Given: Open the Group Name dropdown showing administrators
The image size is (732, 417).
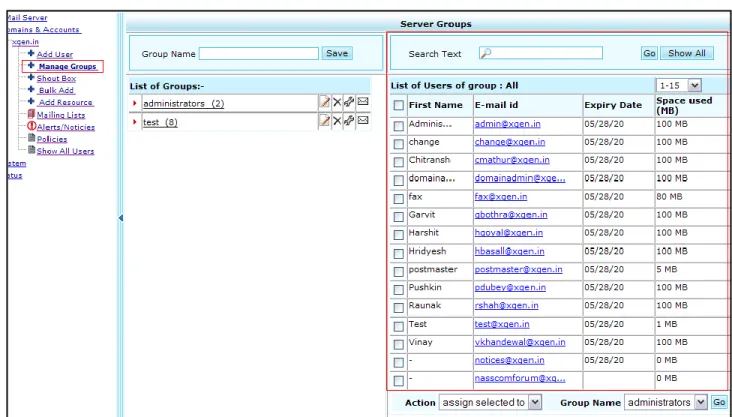Looking at the screenshot, I should 665,402.
